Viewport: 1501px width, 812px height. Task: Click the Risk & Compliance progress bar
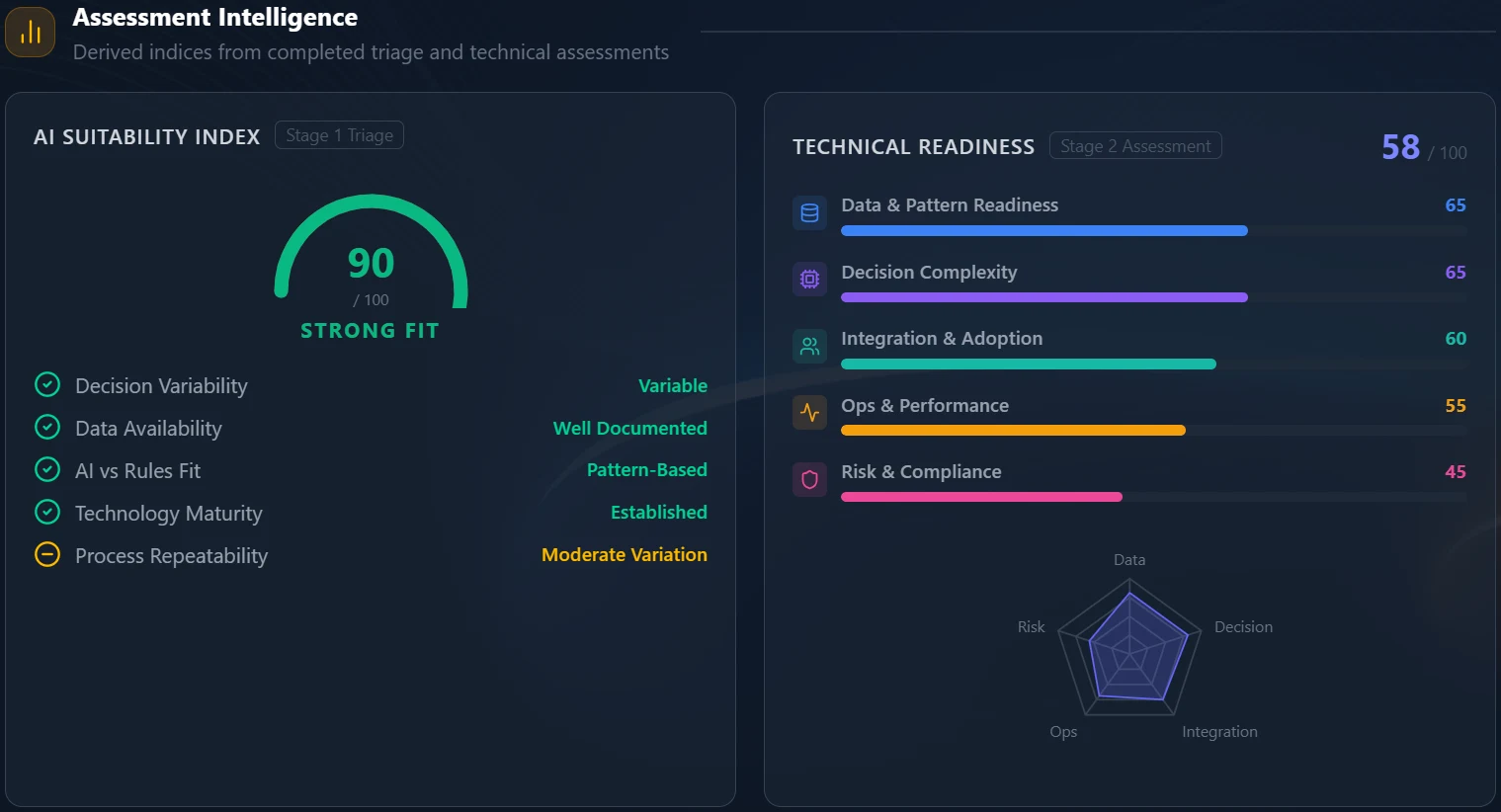point(1154,497)
